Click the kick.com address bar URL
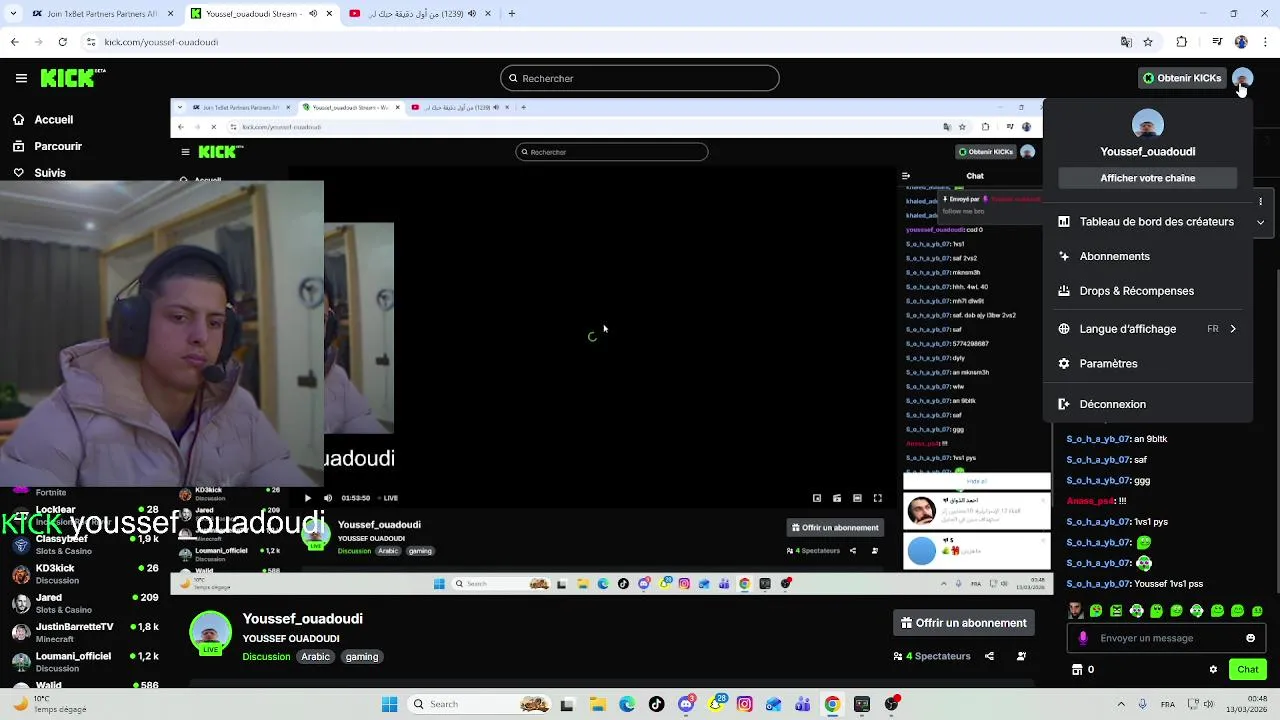 click(x=161, y=42)
